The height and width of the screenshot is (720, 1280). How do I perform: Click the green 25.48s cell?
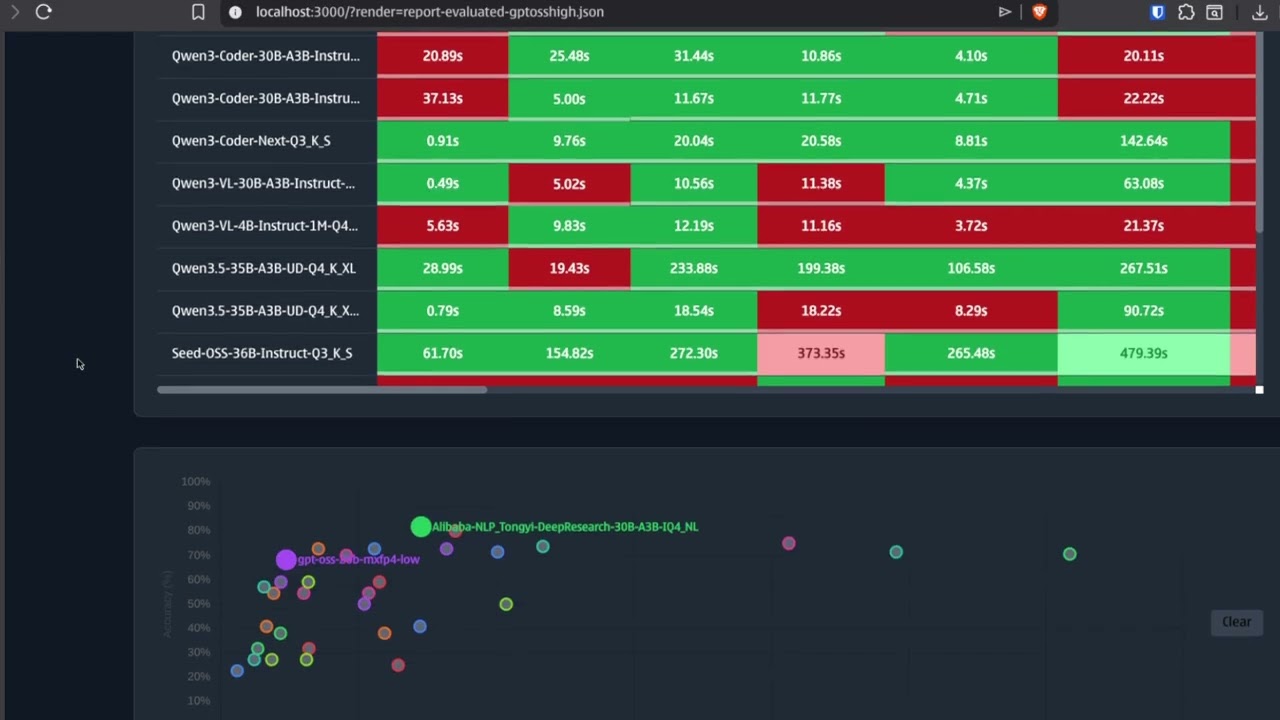(569, 56)
